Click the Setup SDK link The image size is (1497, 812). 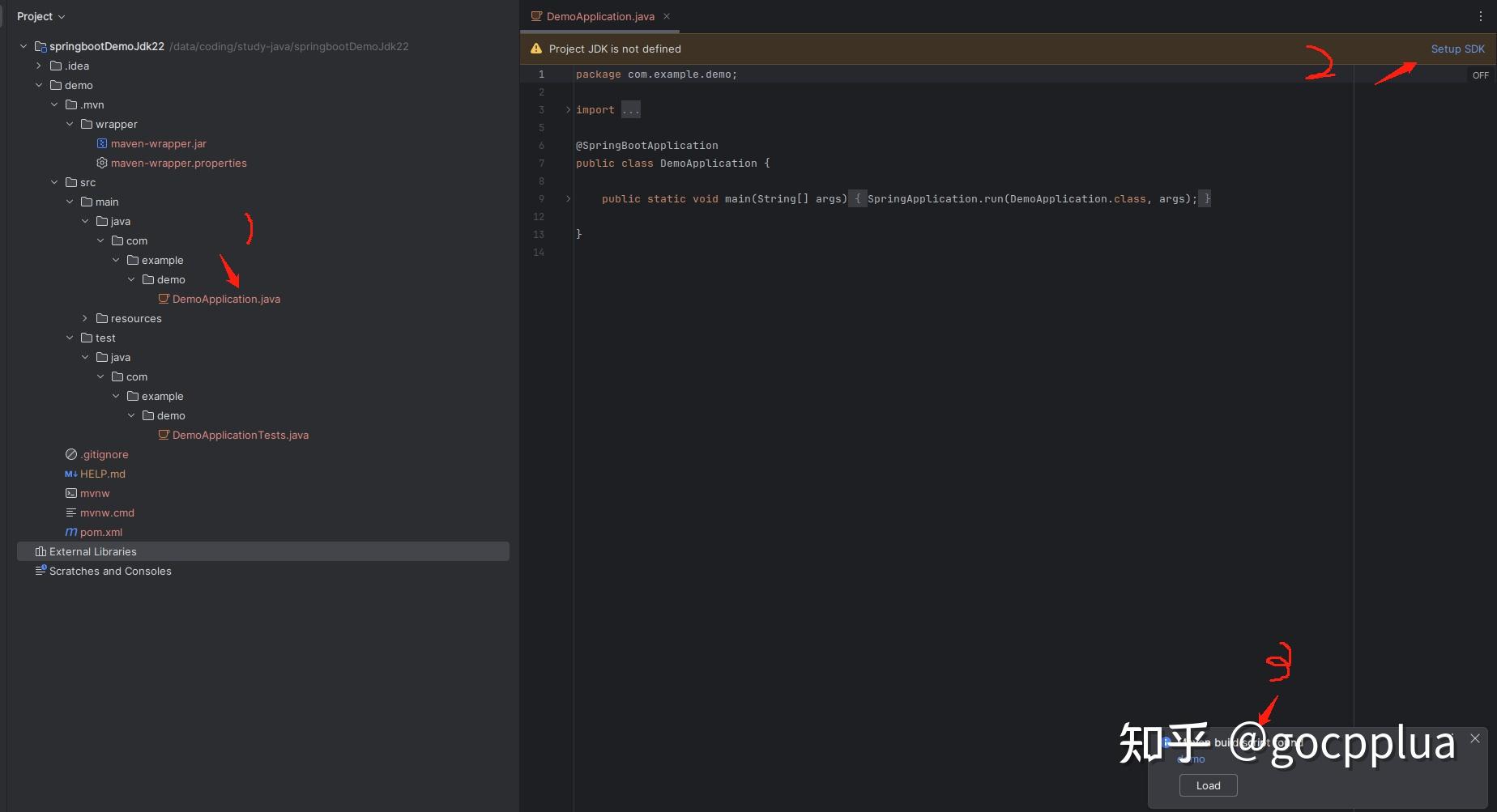click(1457, 49)
